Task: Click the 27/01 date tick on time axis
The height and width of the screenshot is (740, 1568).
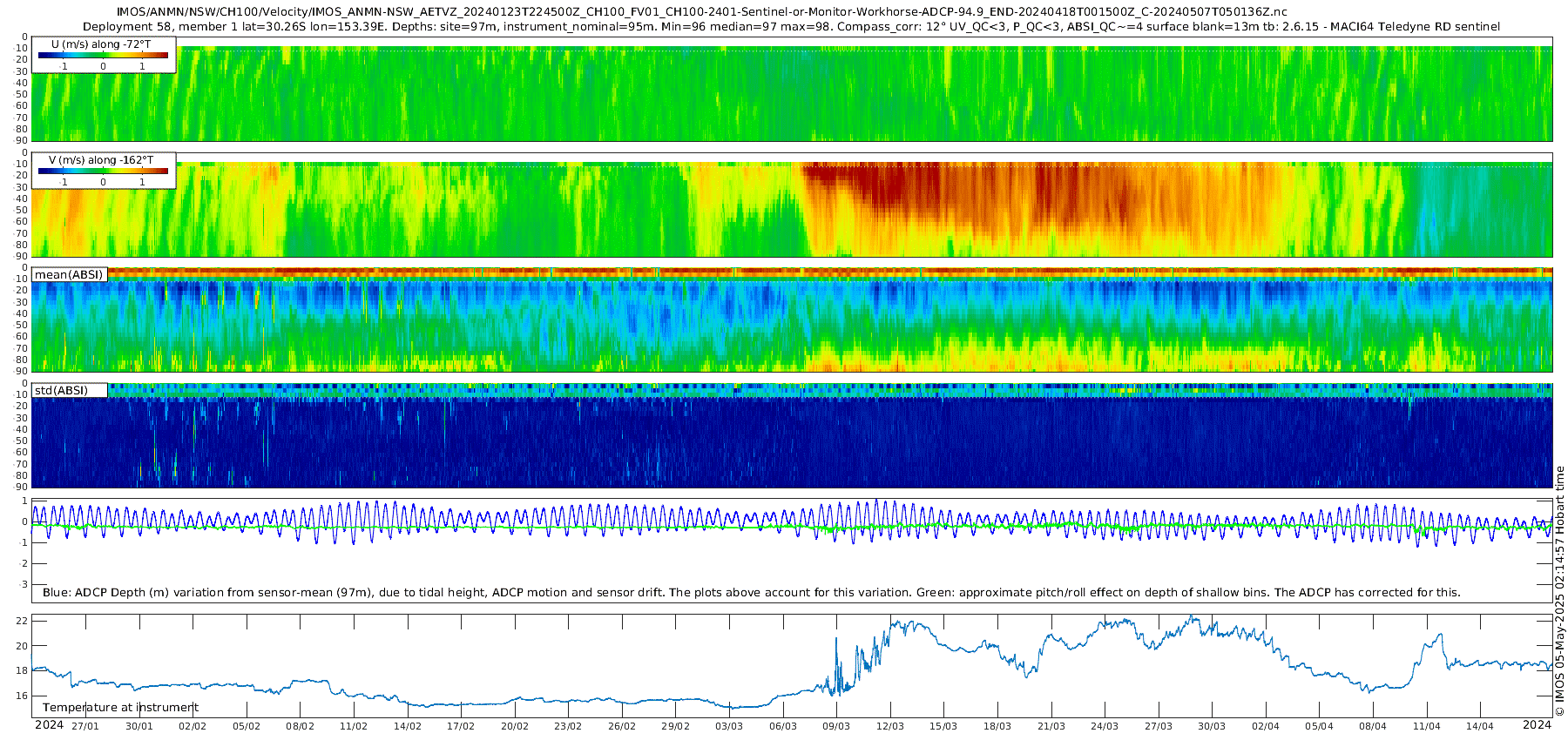Action: tap(85, 726)
